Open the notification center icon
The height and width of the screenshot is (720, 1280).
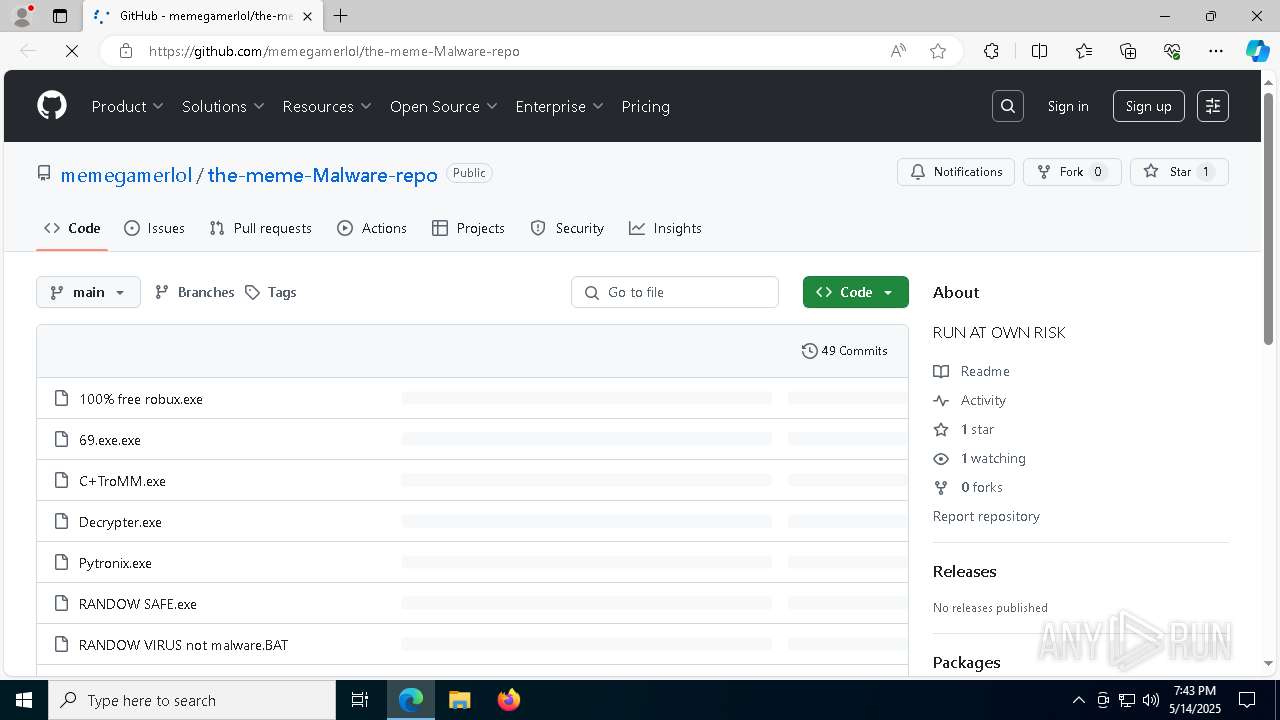(1247, 700)
